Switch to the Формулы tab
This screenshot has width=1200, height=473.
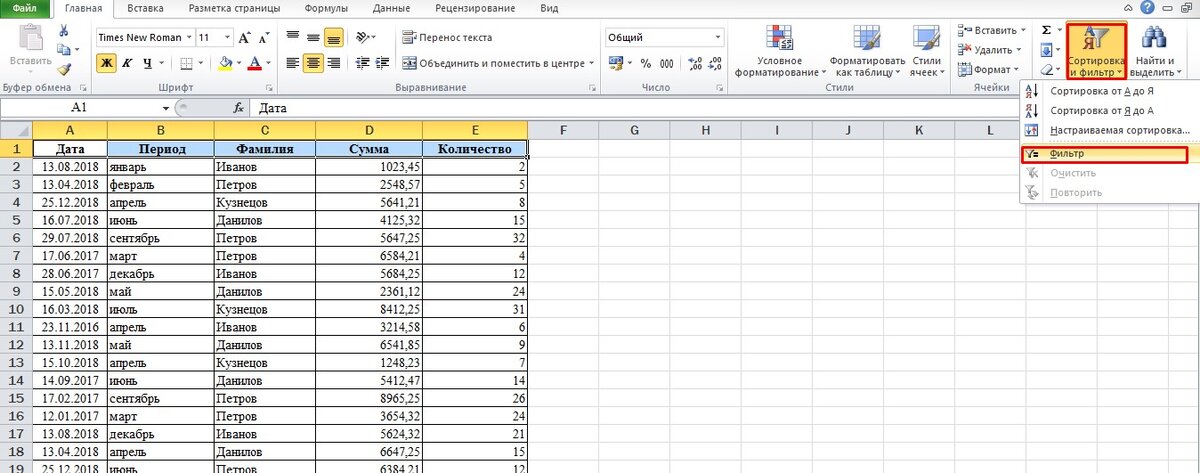[327, 8]
